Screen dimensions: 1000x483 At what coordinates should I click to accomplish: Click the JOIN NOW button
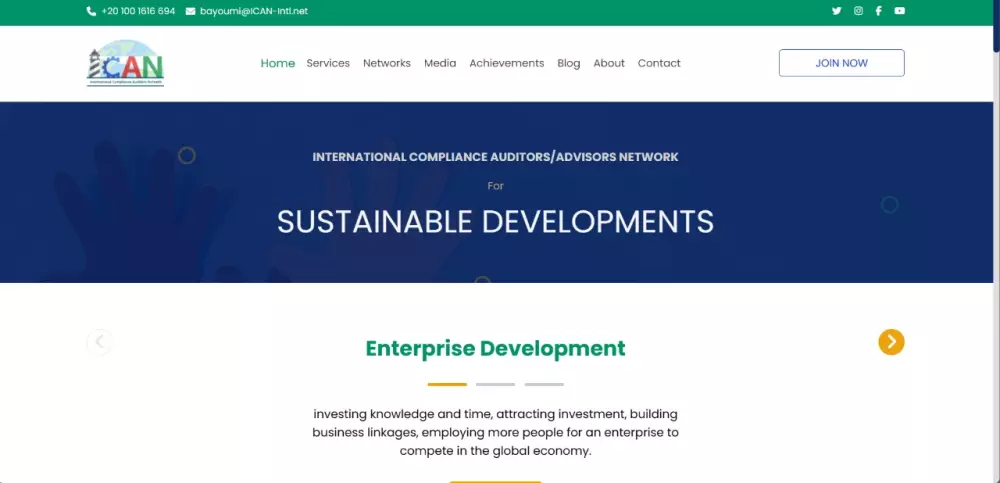coord(841,63)
